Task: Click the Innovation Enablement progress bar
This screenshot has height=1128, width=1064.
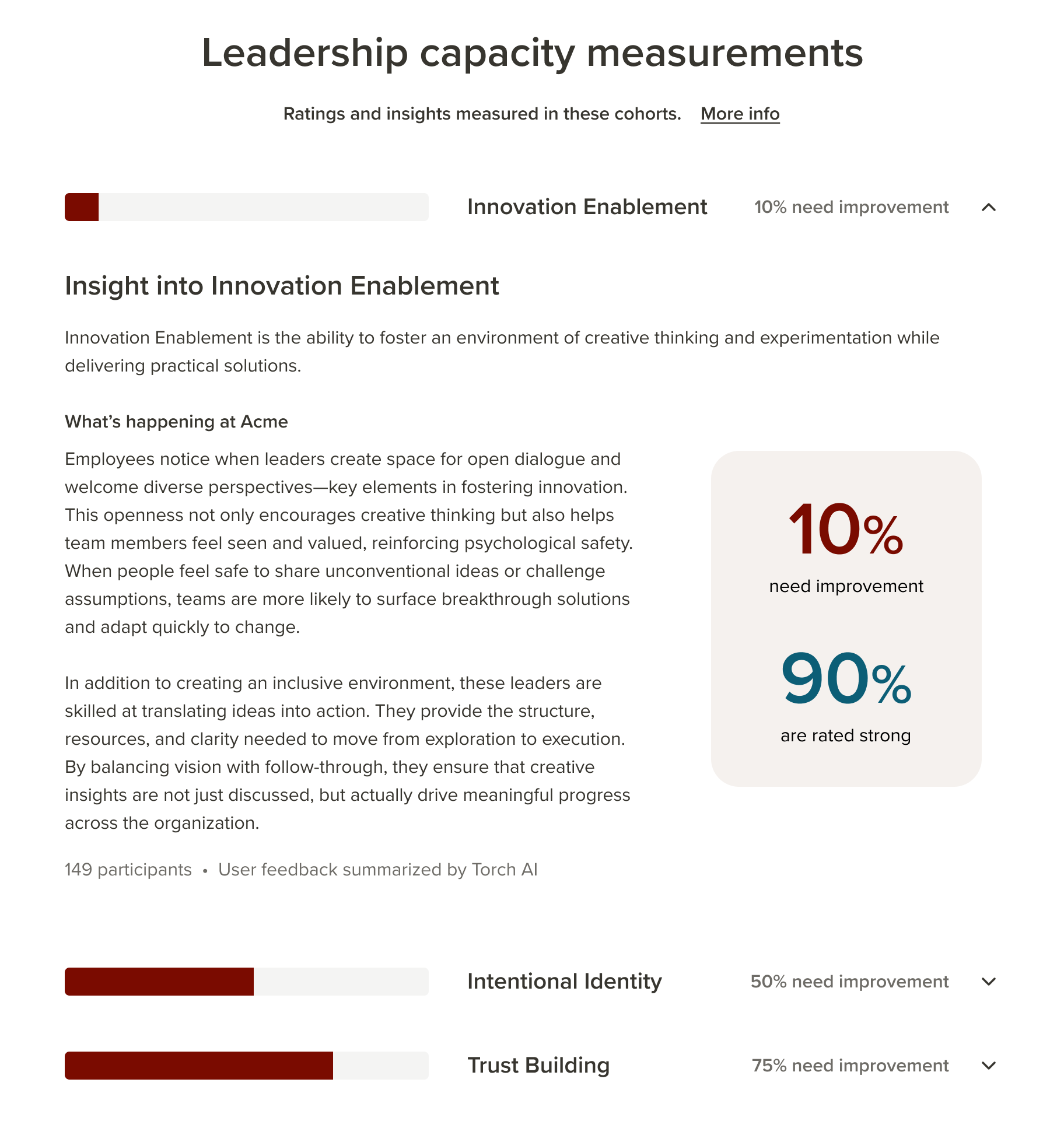Action: 247,207
